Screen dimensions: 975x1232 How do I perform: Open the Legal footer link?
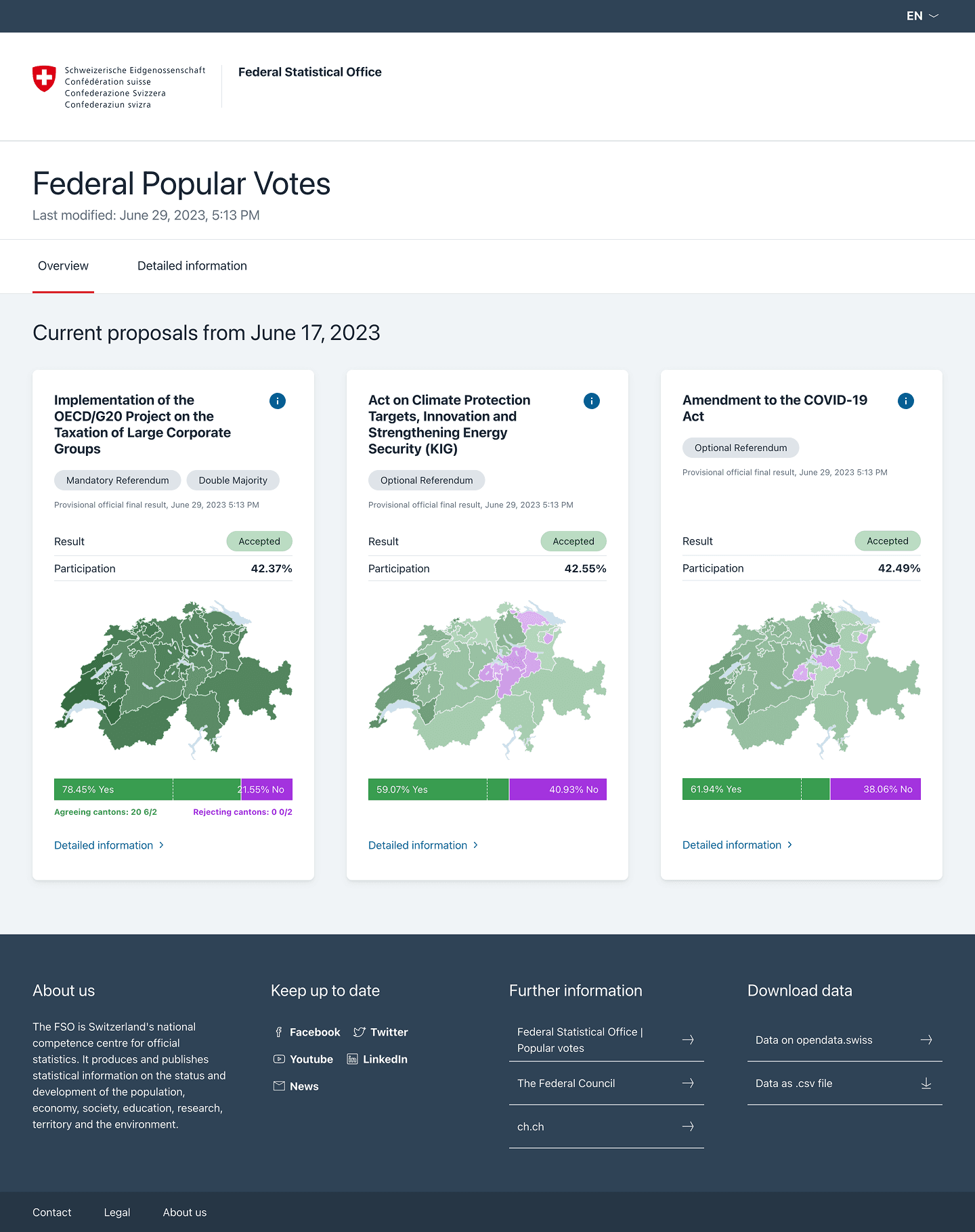(x=117, y=1212)
